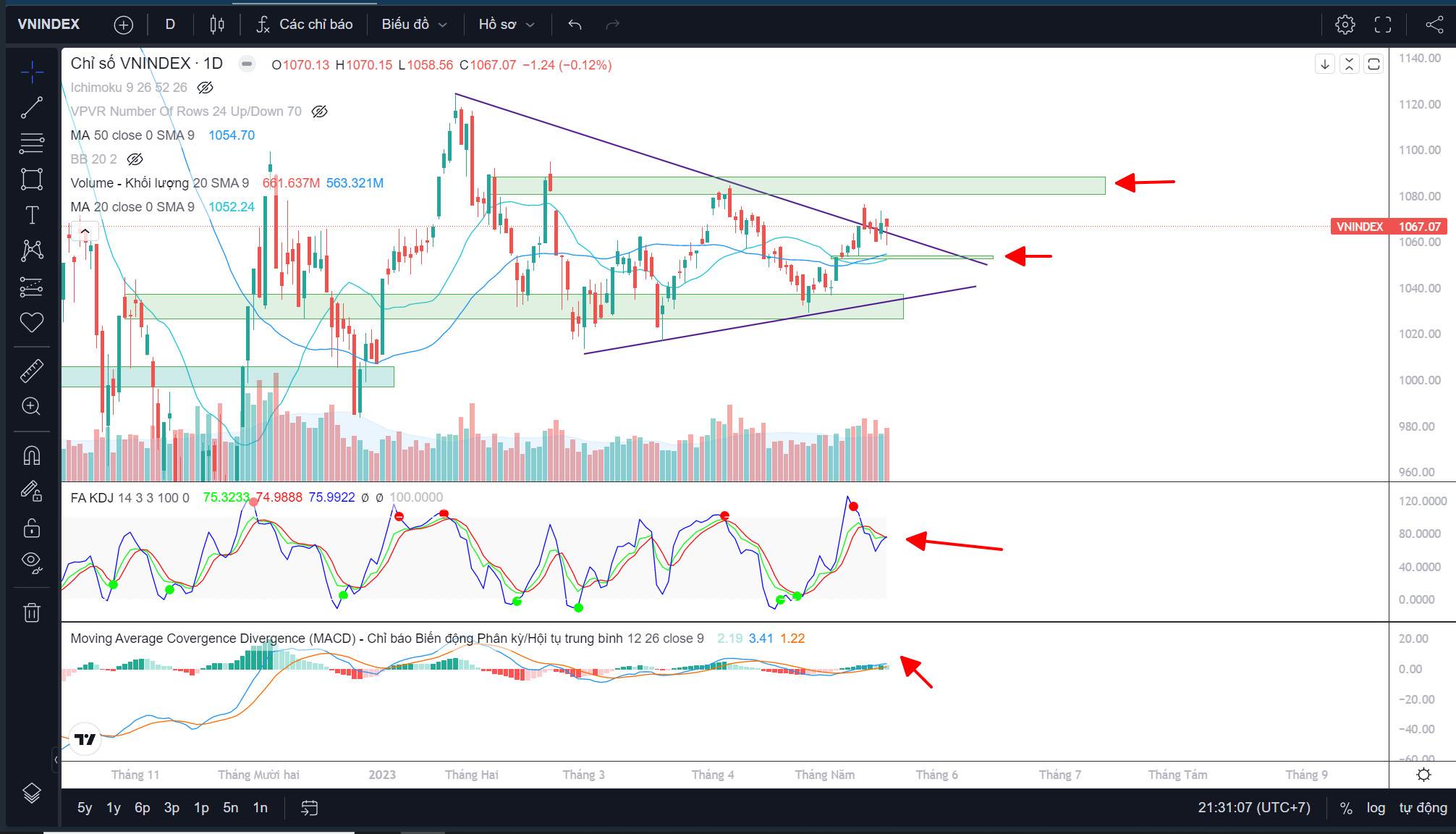This screenshot has width=1456, height=834.
Task: Select the rectangle shapes tool
Action: tap(32, 179)
